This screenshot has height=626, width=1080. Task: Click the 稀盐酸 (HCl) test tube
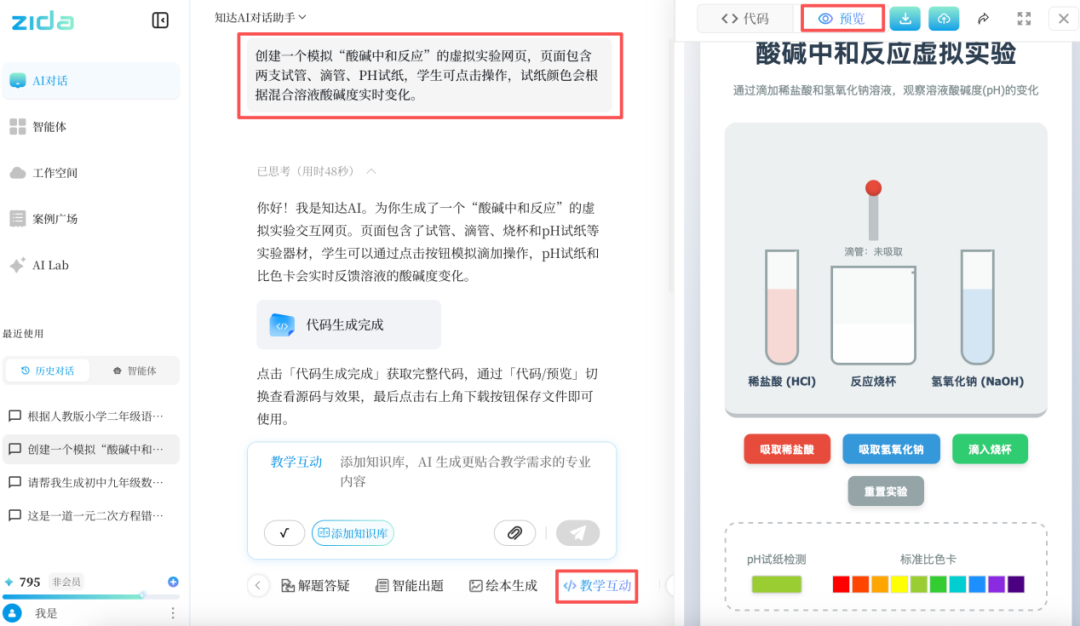pos(782,306)
